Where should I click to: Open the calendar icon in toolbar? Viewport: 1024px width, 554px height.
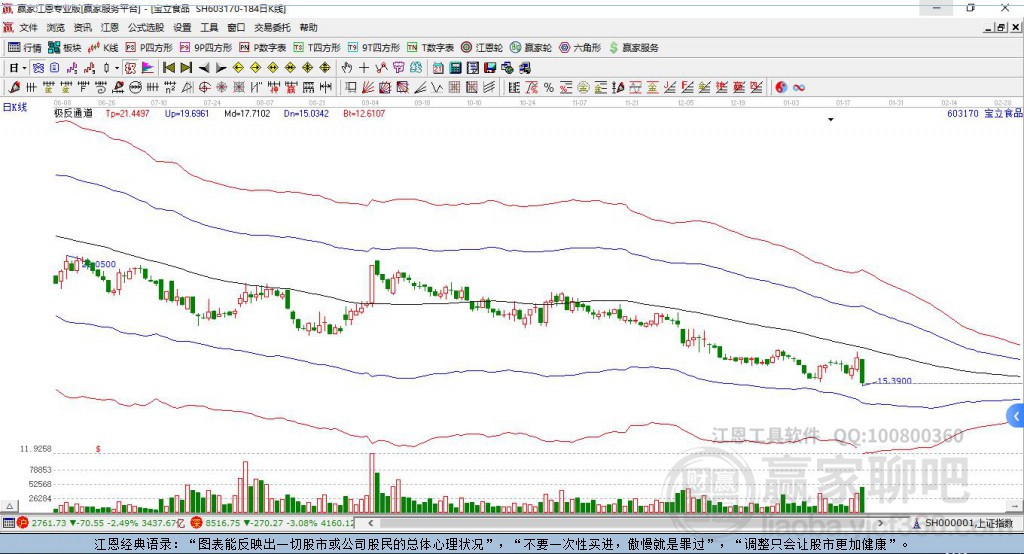(x=438, y=68)
